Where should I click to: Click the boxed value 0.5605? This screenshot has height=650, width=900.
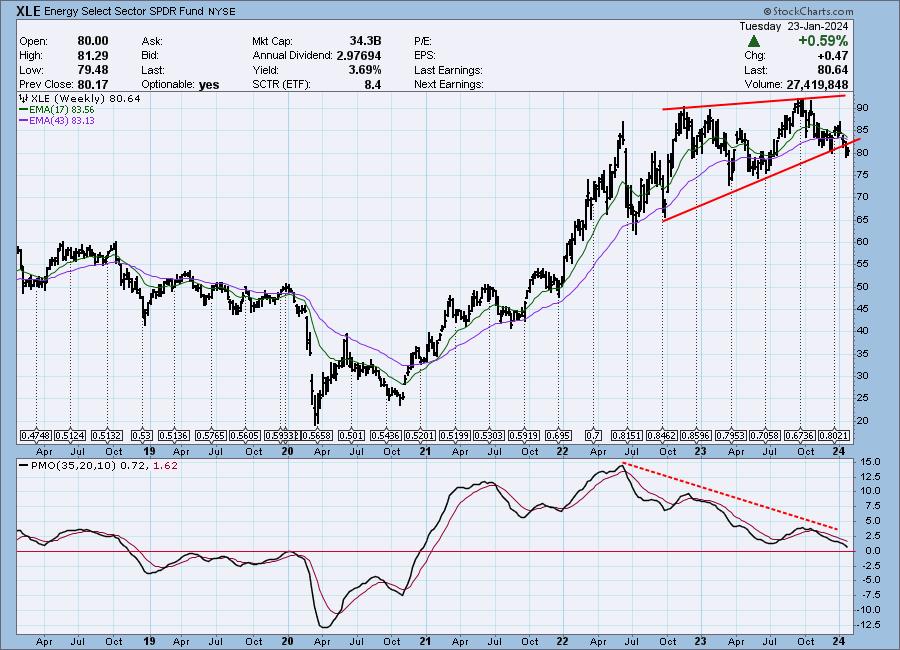[245, 436]
